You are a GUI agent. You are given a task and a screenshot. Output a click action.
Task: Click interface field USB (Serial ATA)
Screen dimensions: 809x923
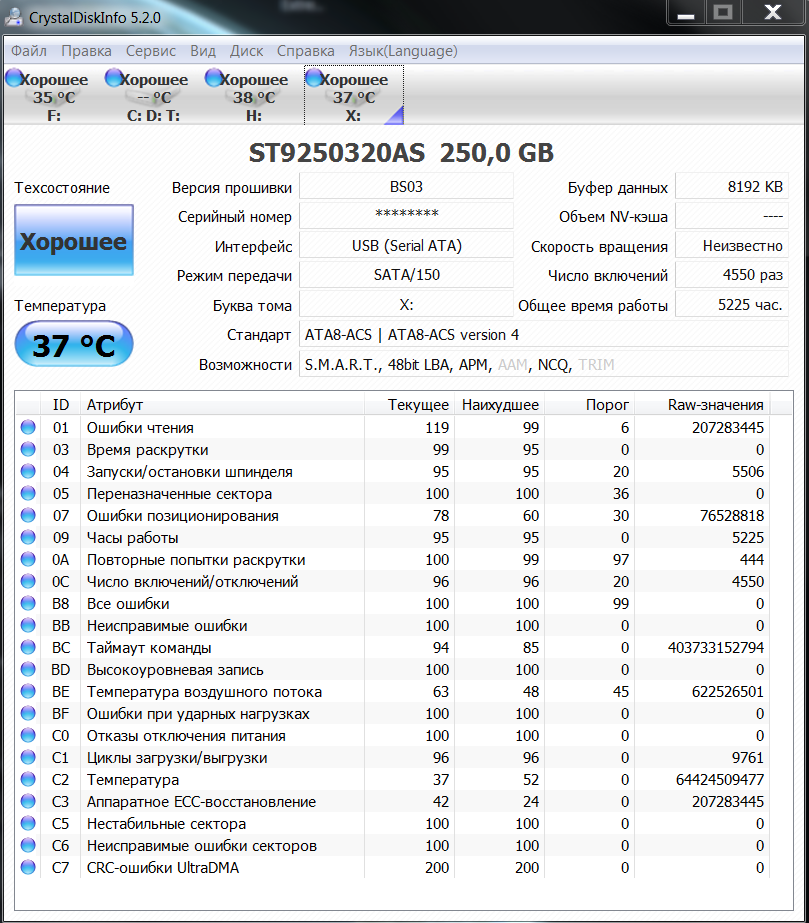406,245
